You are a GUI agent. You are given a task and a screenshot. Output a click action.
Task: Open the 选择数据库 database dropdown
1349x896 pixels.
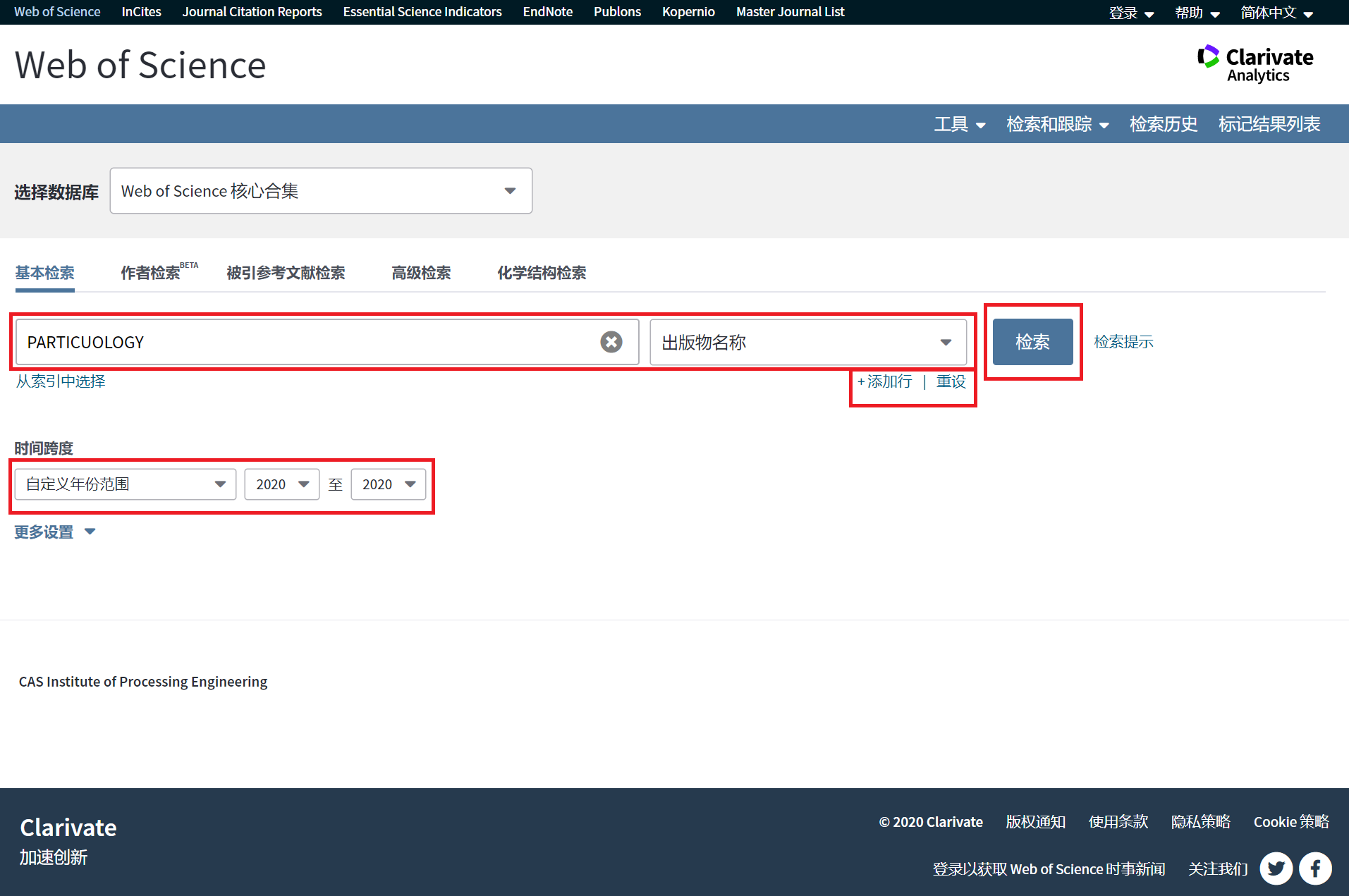tap(321, 191)
